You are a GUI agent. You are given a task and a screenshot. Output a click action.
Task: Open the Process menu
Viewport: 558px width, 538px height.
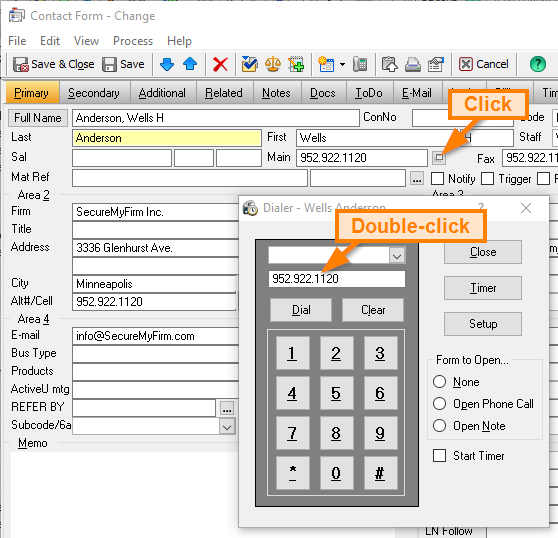(133, 41)
